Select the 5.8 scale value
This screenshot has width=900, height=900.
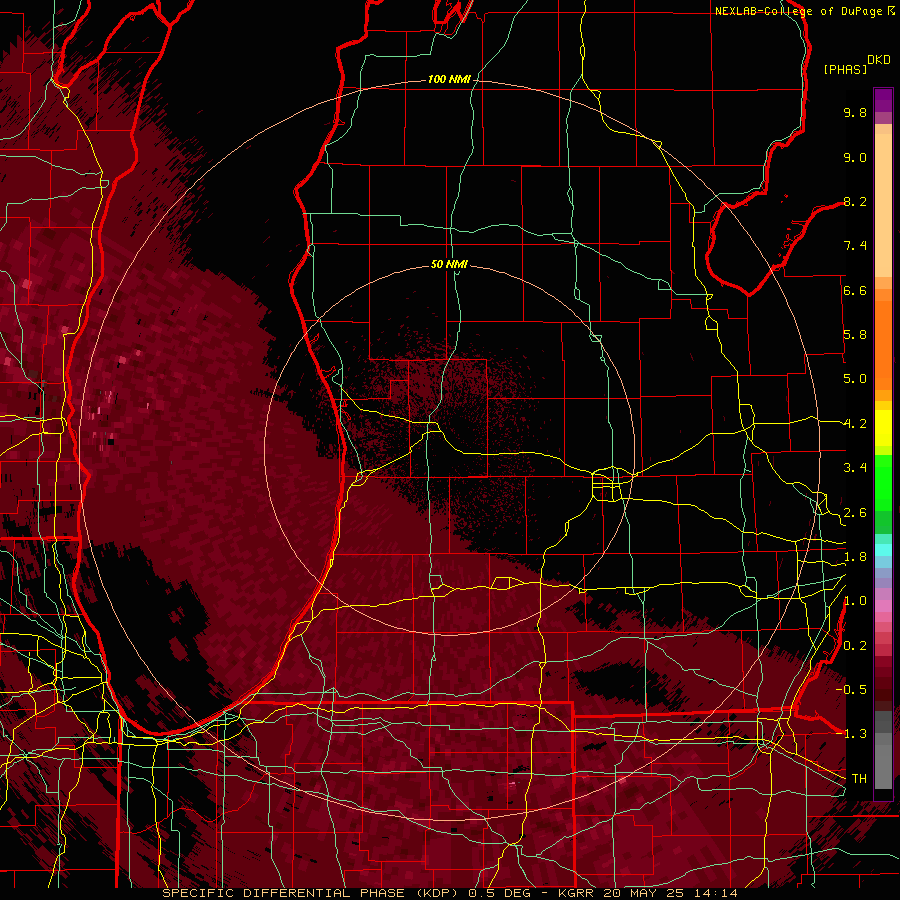point(855,335)
